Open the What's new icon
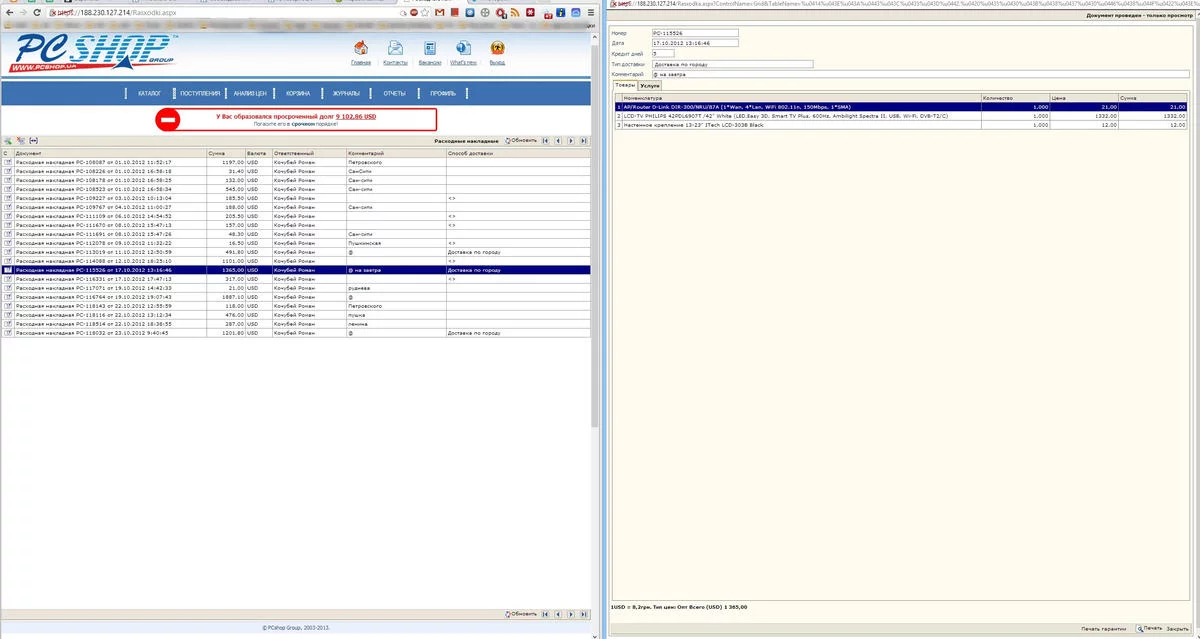Image resolution: width=1200 pixels, height=639 pixels. click(463, 49)
